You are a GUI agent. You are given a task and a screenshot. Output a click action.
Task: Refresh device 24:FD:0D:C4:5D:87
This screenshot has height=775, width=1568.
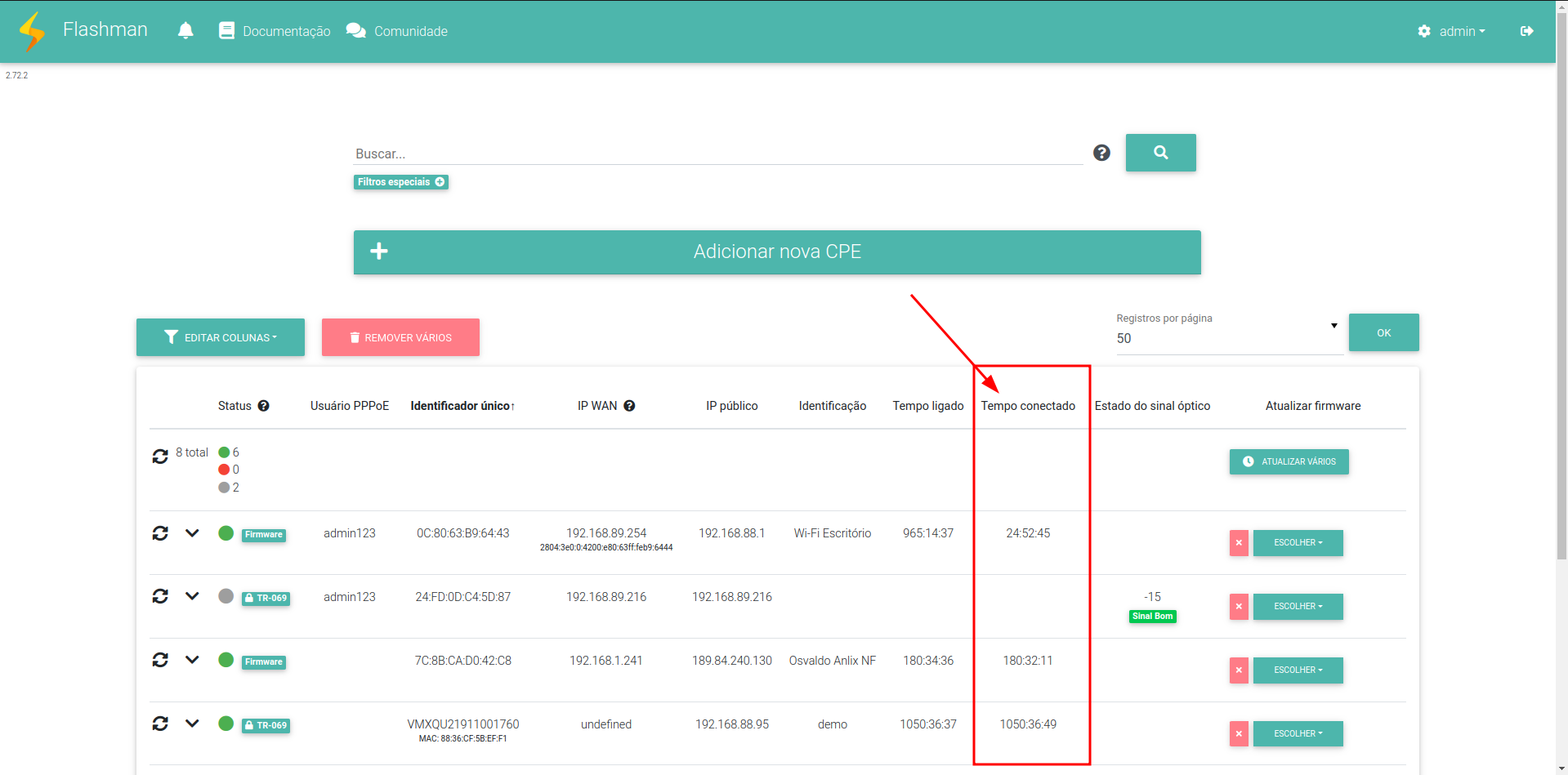160,597
